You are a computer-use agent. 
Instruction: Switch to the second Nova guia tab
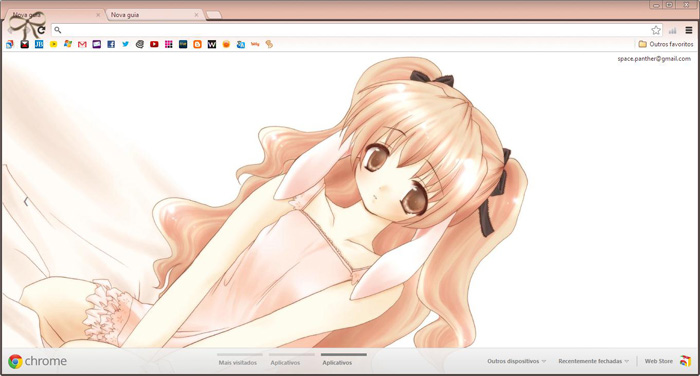(154, 15)
